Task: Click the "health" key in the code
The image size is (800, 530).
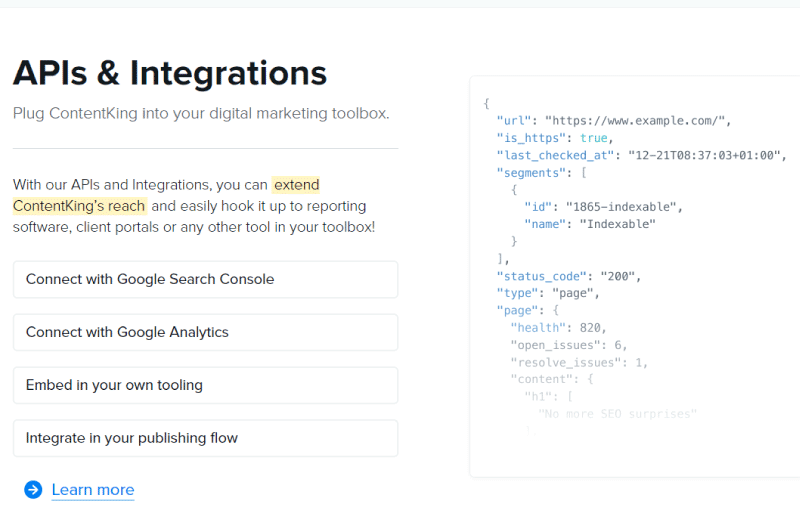Action: click(x=538, y=328)
